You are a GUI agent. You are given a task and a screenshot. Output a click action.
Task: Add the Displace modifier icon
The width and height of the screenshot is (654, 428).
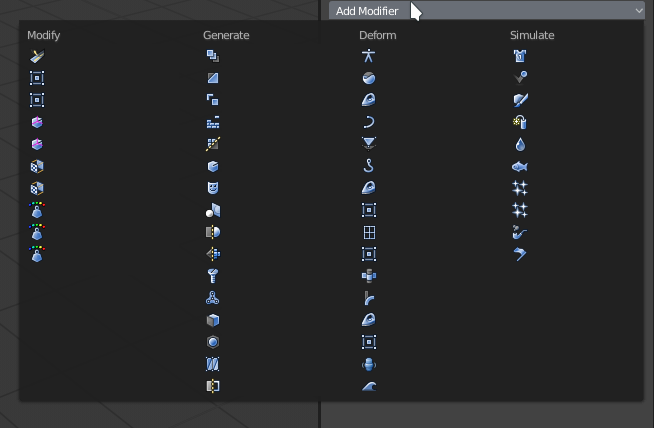[x=369, y=144]
